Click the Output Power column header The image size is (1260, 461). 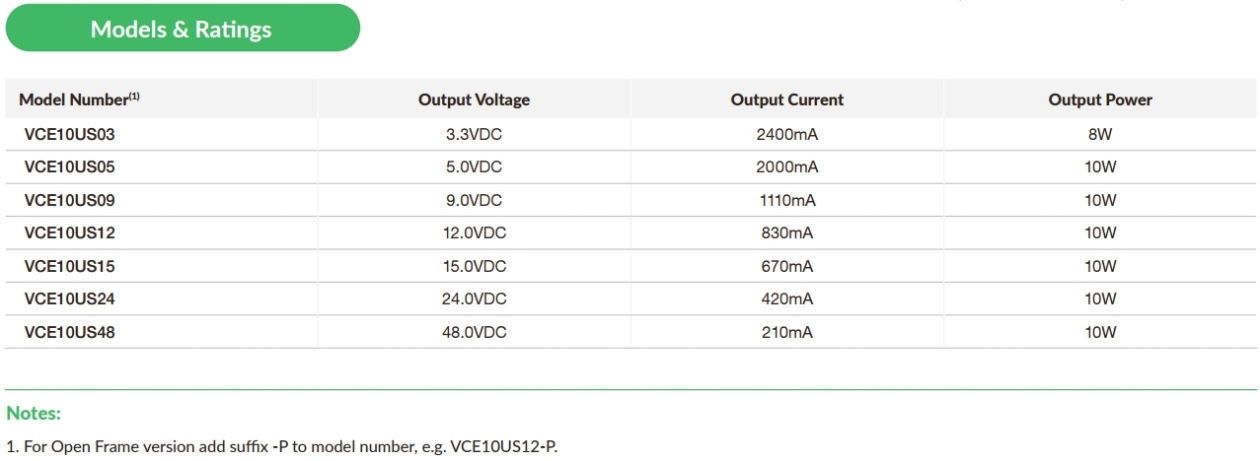coord(1100,100)
